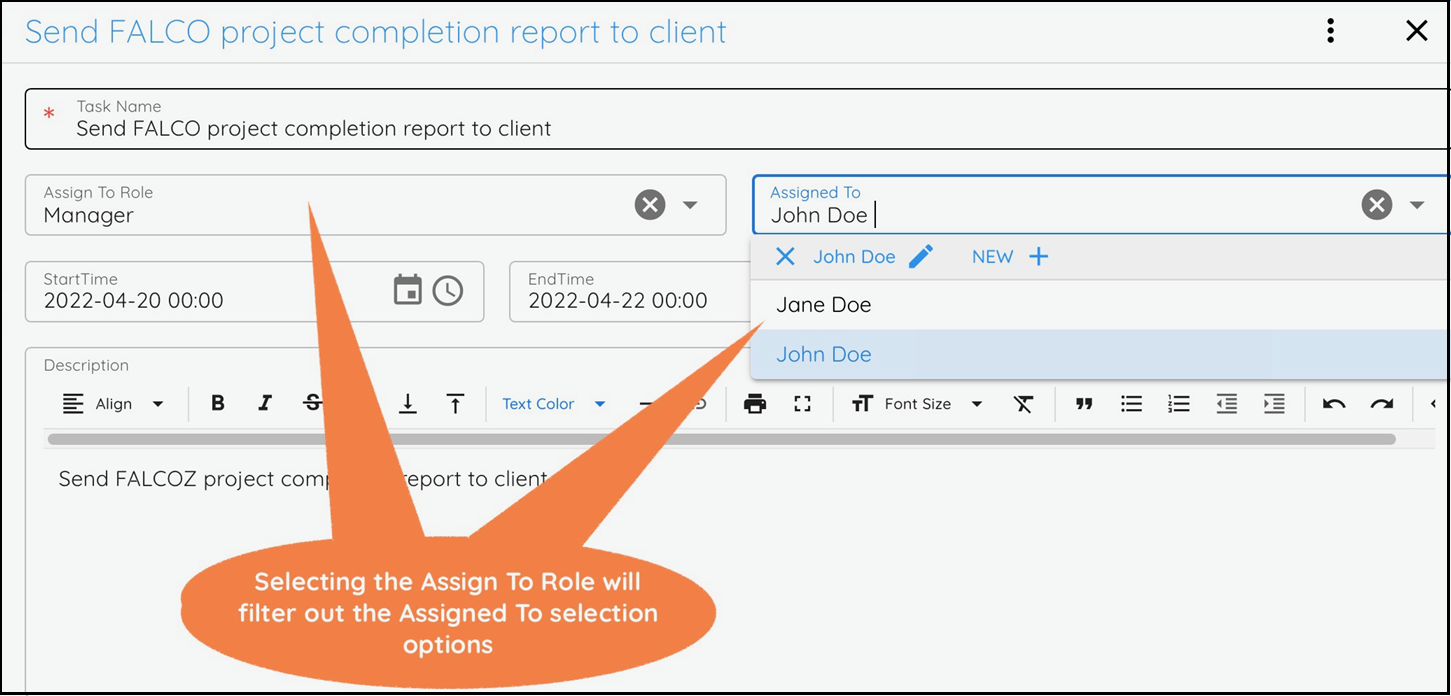Select John Doe option in dropdown list
Screen dimensions: 1451x696
(x=824, y=355)
